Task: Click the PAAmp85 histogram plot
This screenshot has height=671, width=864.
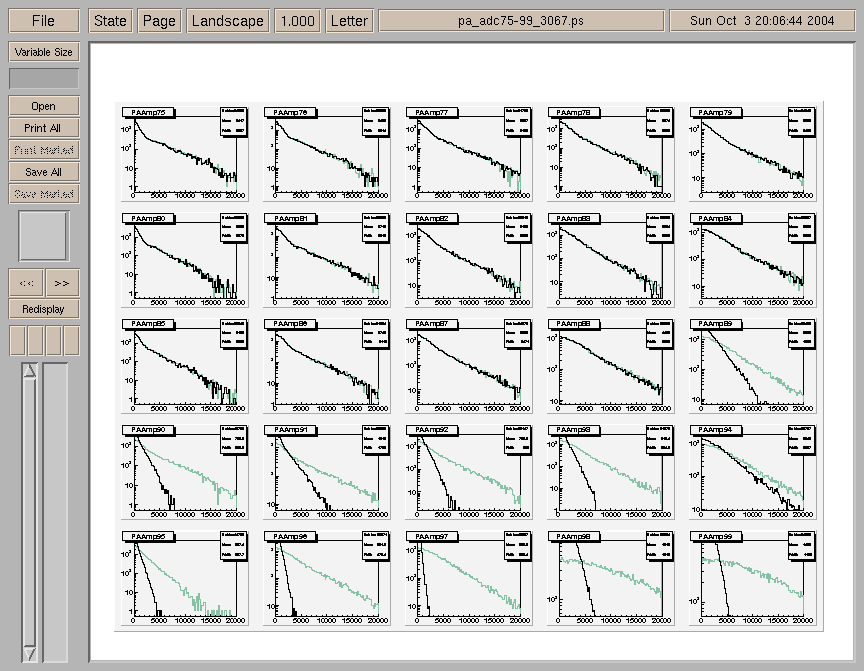Action: click(185, 366)
